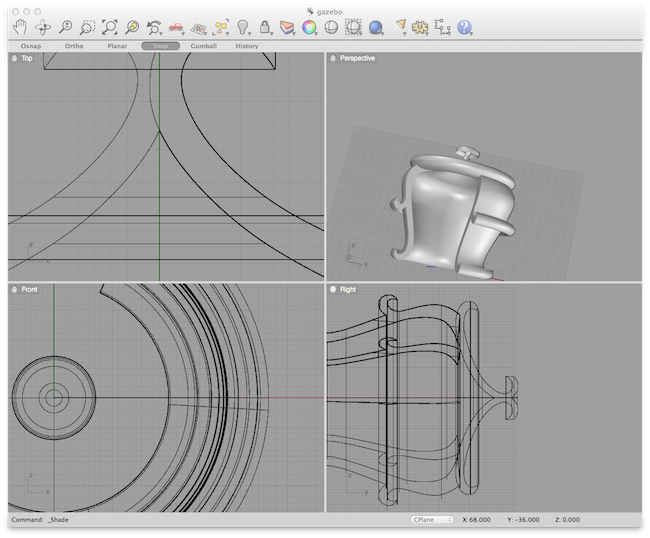Click the gazebo window title text

tap(330, 12)
